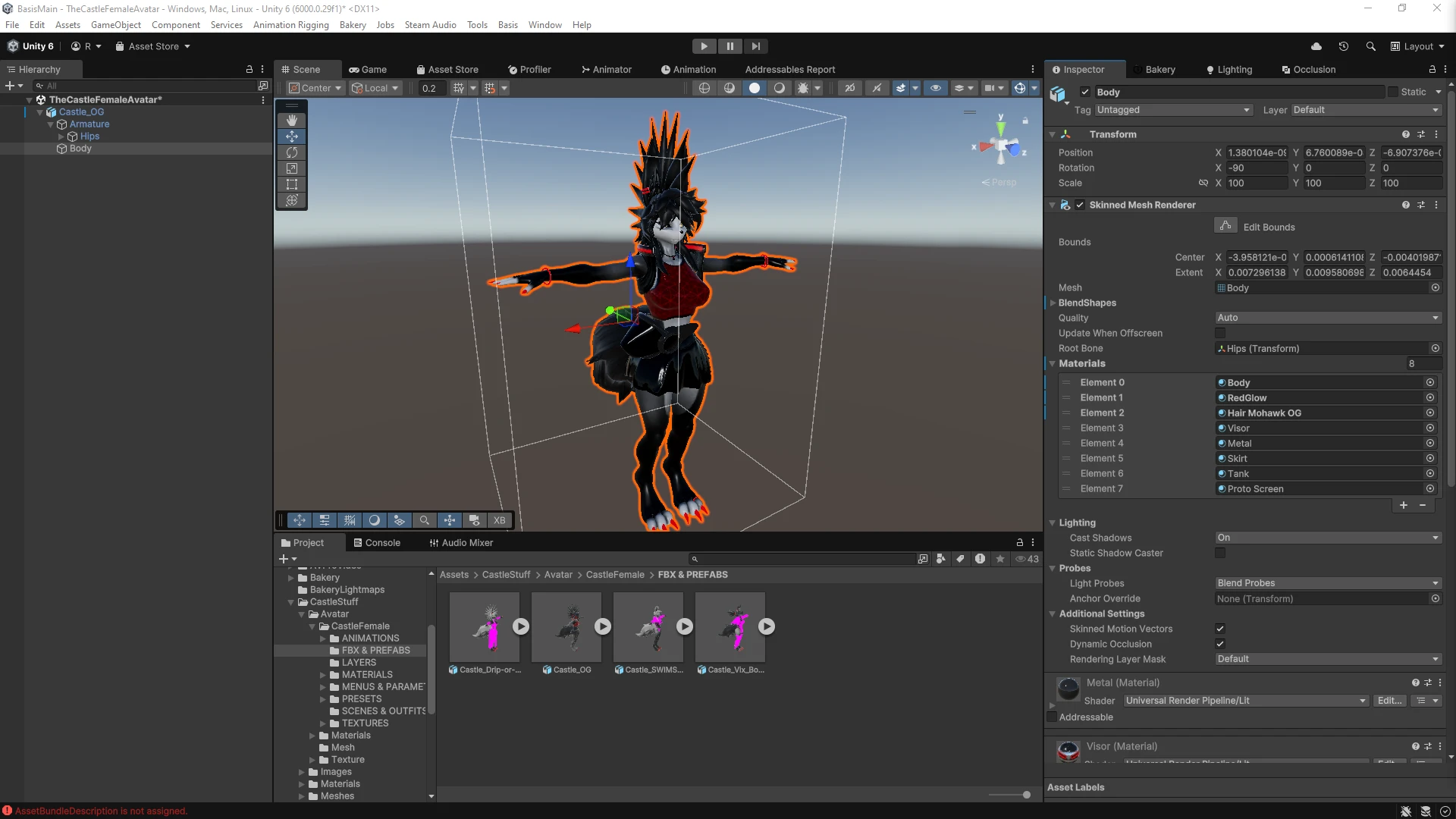Viewport: 1456px width, 819px height.
Task: Click CastleFemale in the breadcrumb path
Action: coord(615,575)
